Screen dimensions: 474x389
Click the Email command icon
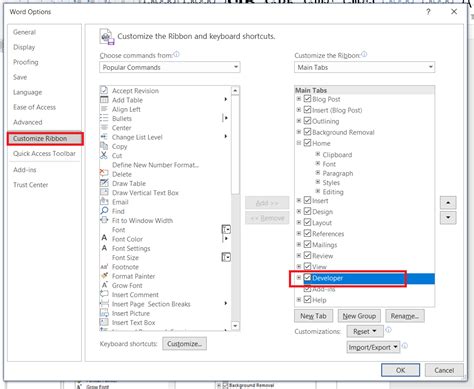pyautogui.click(x=104, y=201)
